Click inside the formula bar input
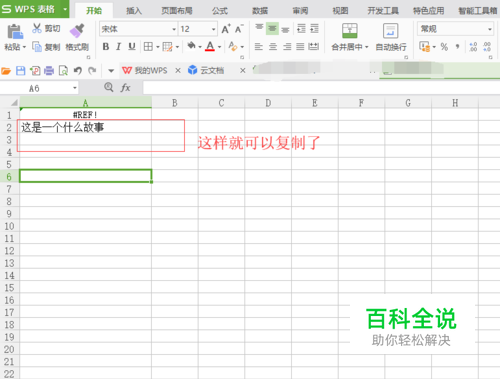 pyautogui.click(x=321, y=88)
